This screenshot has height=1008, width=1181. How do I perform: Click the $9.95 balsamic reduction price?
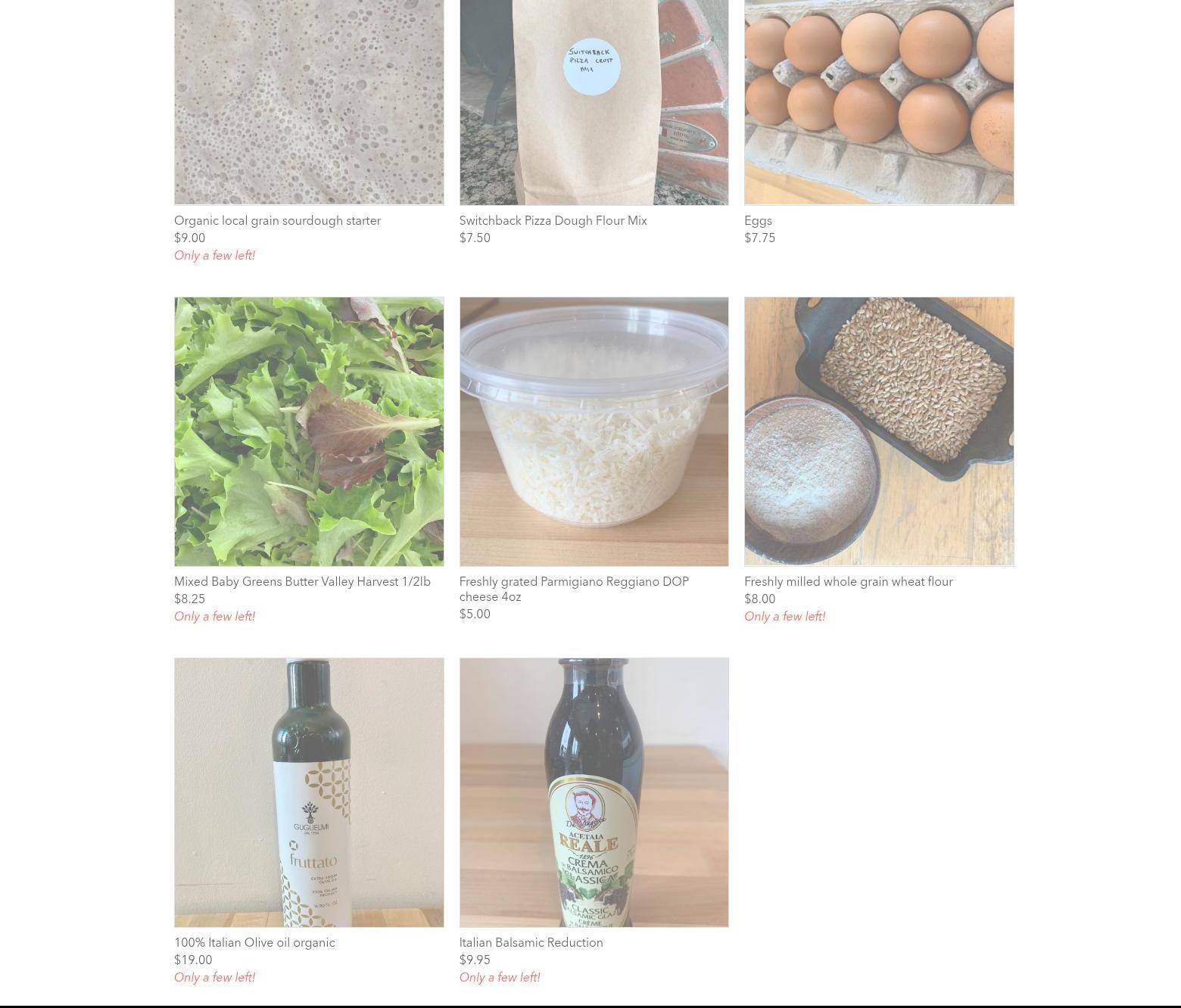(x=475, y=960)
